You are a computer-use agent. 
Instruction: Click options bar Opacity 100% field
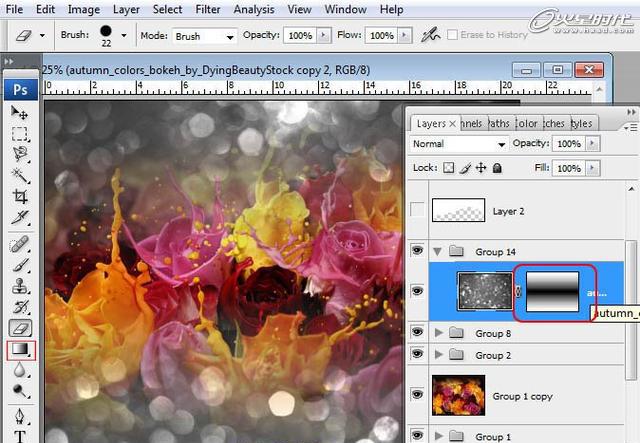point(300,36)
